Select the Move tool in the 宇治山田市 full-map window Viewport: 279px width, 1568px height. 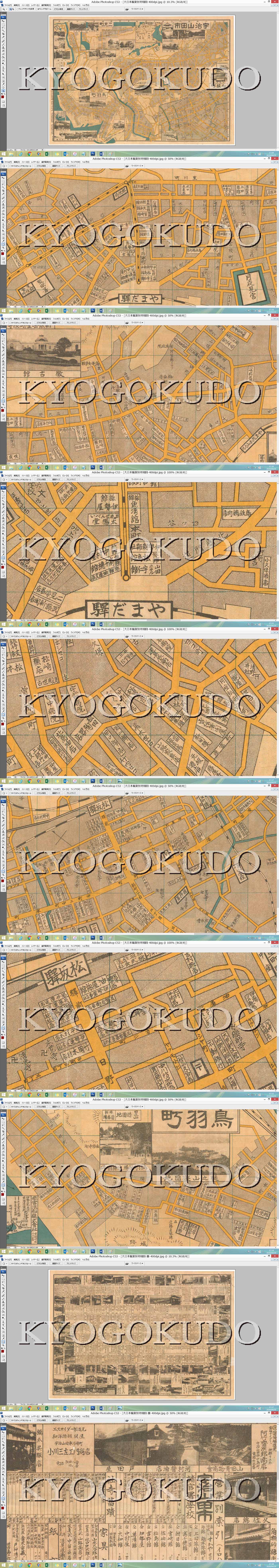(x=3, y=21)
